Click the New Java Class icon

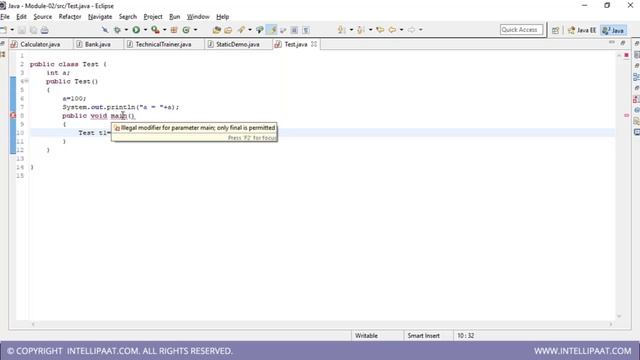(x=186, y=30)
